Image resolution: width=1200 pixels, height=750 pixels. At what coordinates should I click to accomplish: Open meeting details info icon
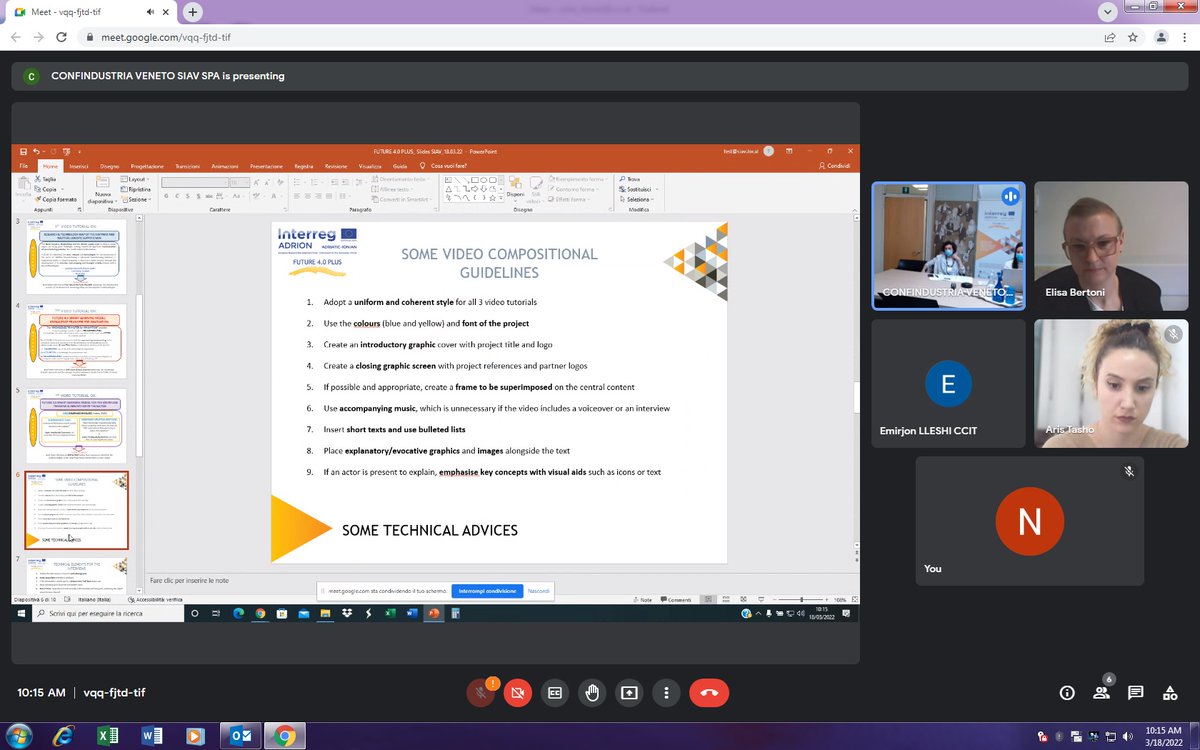click(1067, 693)
